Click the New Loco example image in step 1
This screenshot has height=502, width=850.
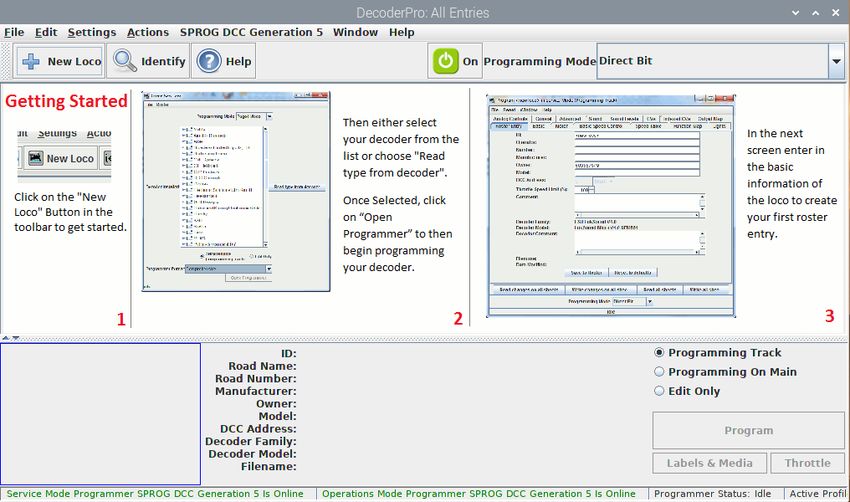64,156
